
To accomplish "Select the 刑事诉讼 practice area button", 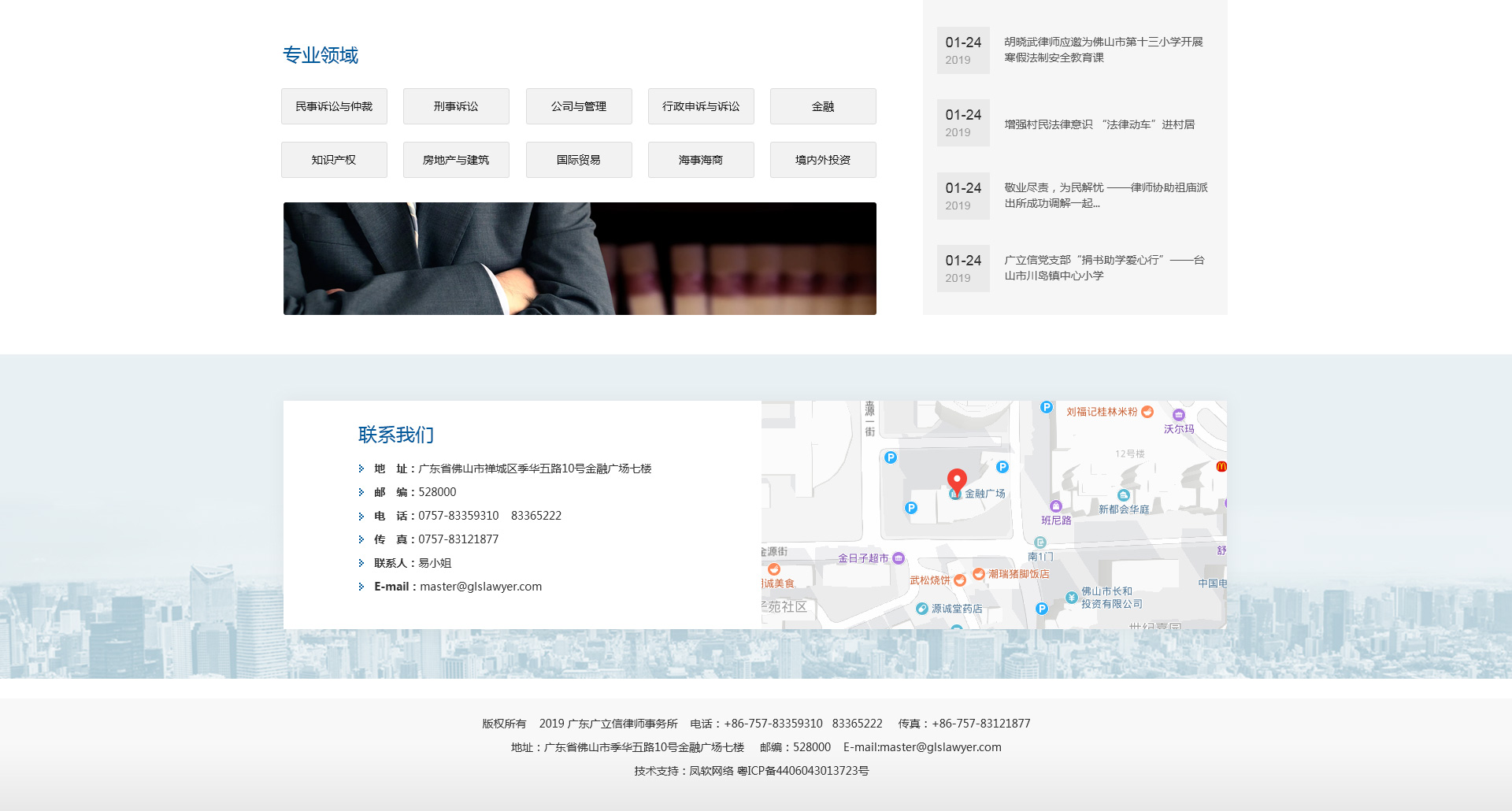I will click(456, 106).
